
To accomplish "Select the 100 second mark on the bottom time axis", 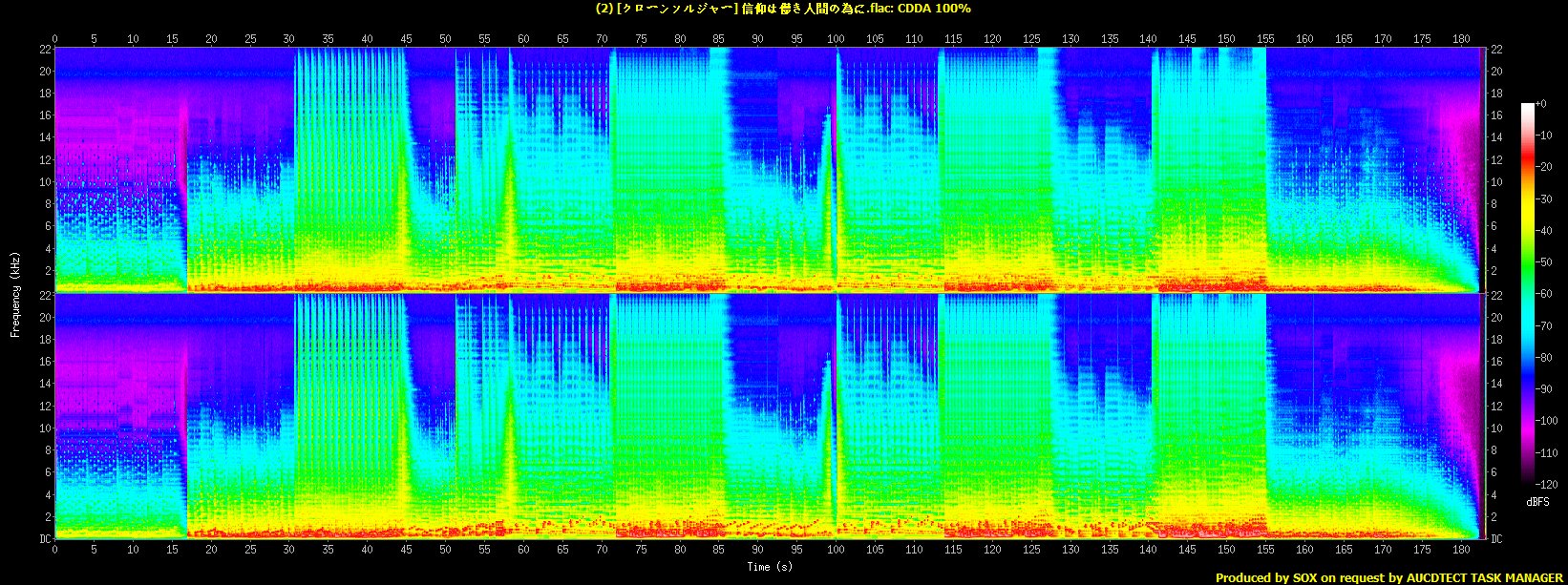I will tap(836, 550).
